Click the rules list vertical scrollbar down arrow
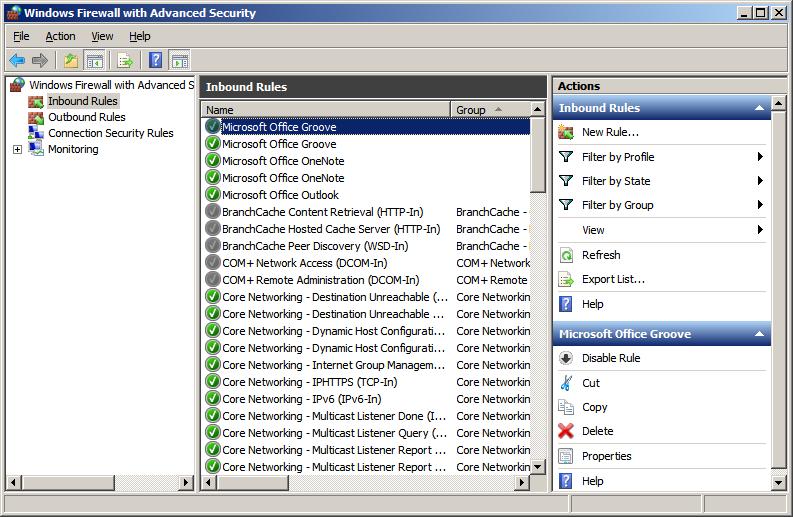 pyautogui.click(x=538, y=467)
